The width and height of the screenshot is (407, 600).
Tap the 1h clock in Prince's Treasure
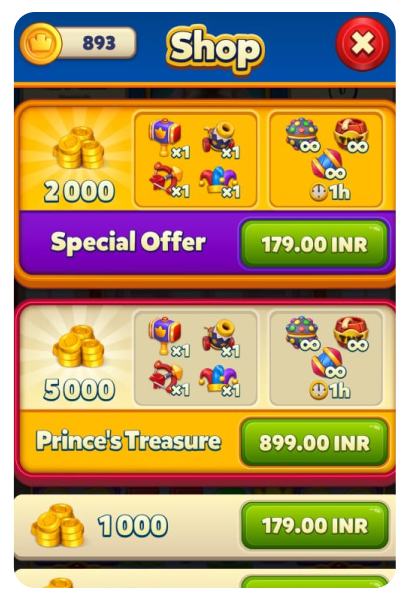[x=330, y=390]
